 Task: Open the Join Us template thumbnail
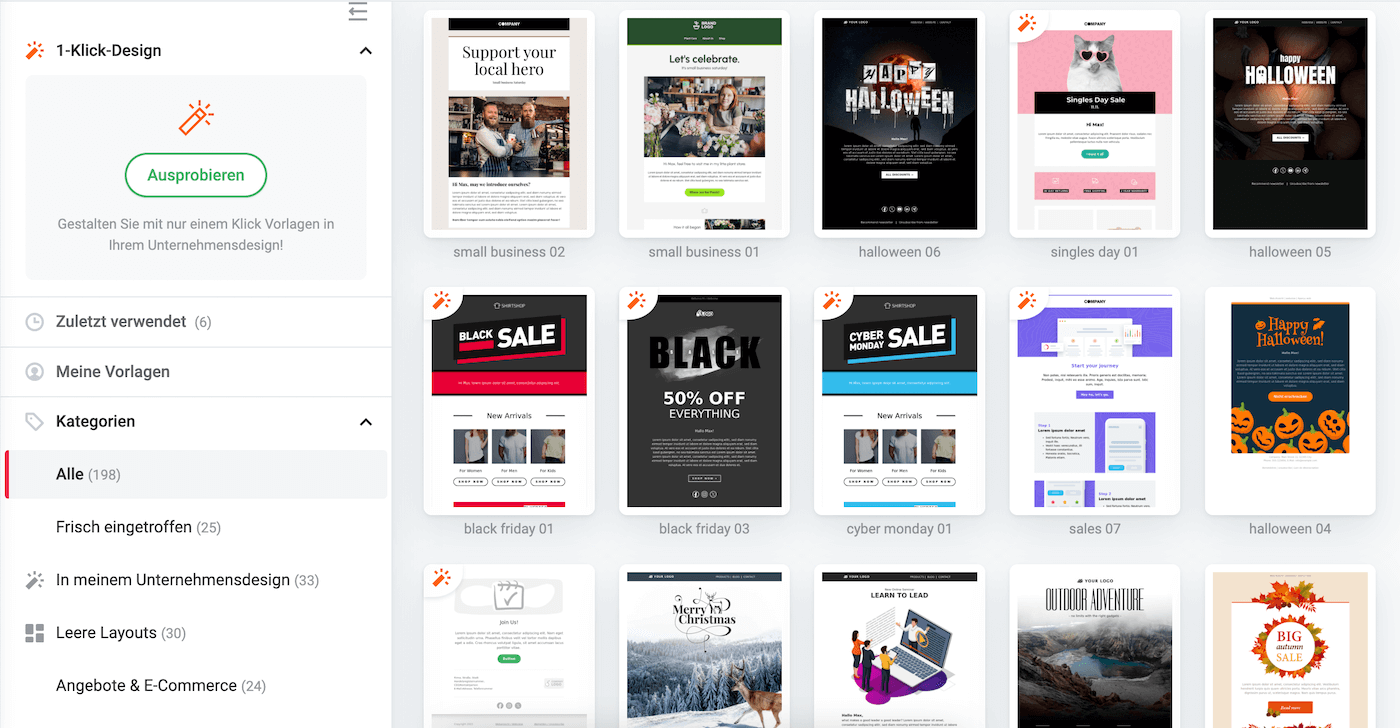509,646
